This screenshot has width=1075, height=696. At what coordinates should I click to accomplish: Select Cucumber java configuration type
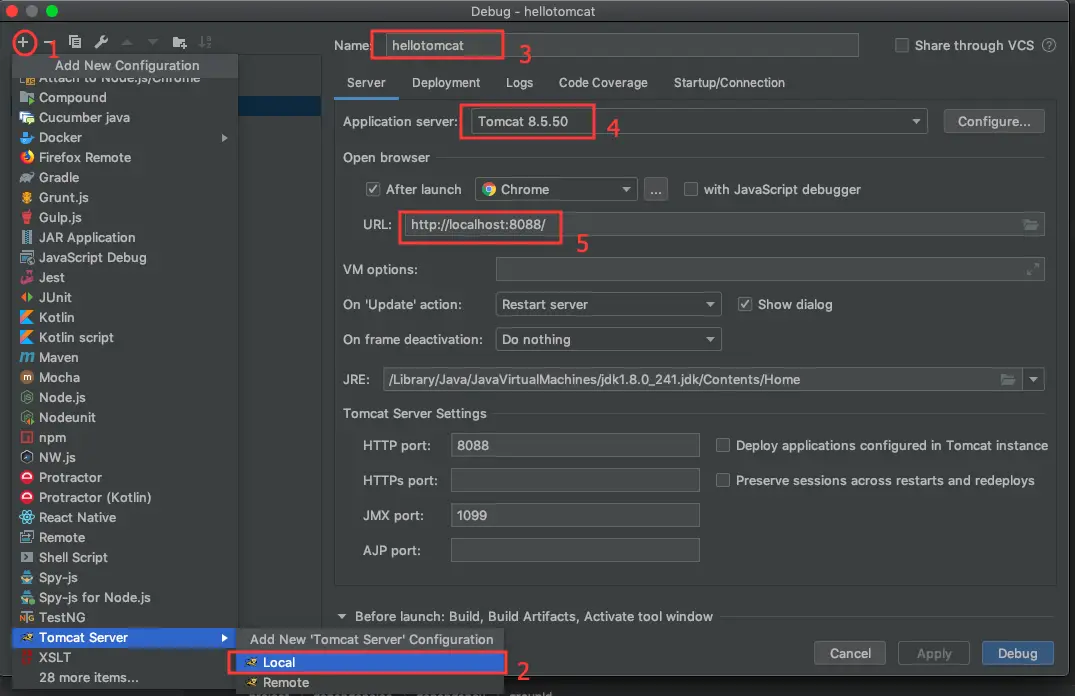click(x=123, y=117)
